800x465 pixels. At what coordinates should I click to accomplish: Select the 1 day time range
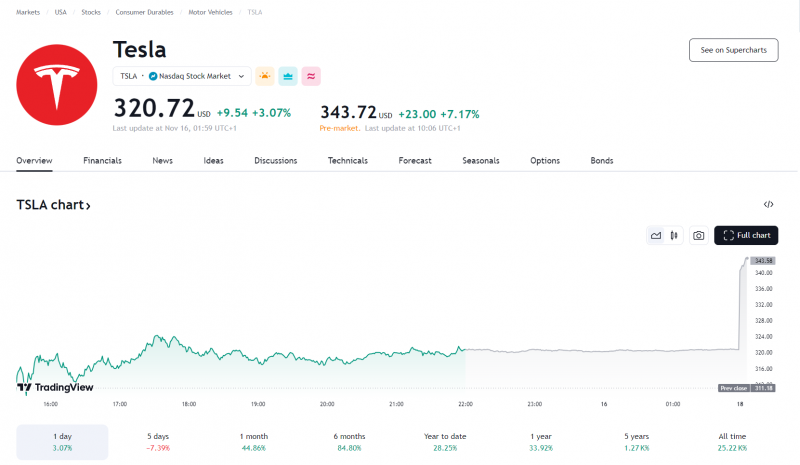coord(62,442)
